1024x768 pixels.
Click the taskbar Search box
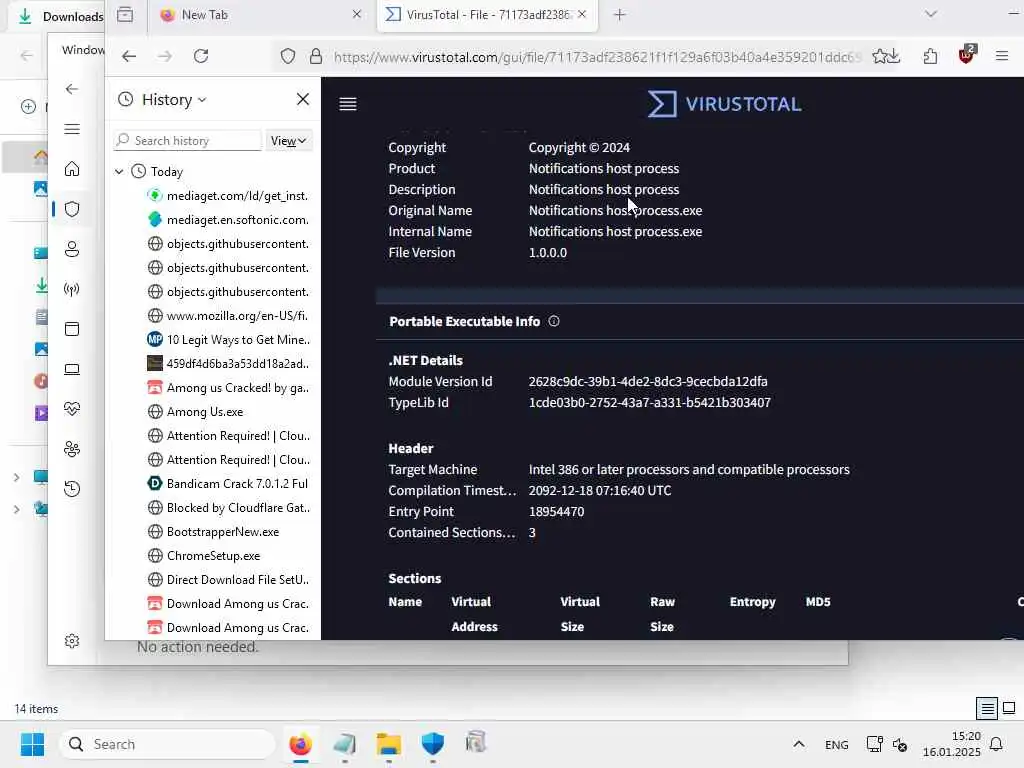tap(167, 744)
